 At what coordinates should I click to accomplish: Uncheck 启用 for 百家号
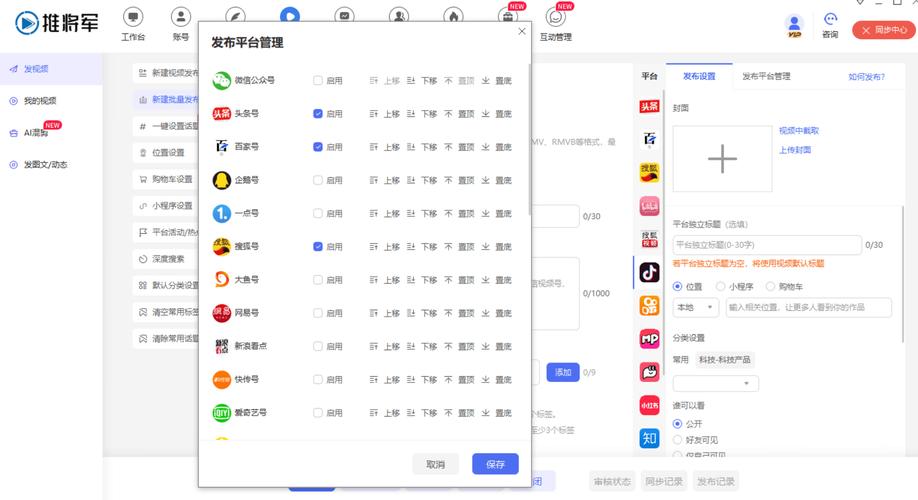click(x=317, y=147)
